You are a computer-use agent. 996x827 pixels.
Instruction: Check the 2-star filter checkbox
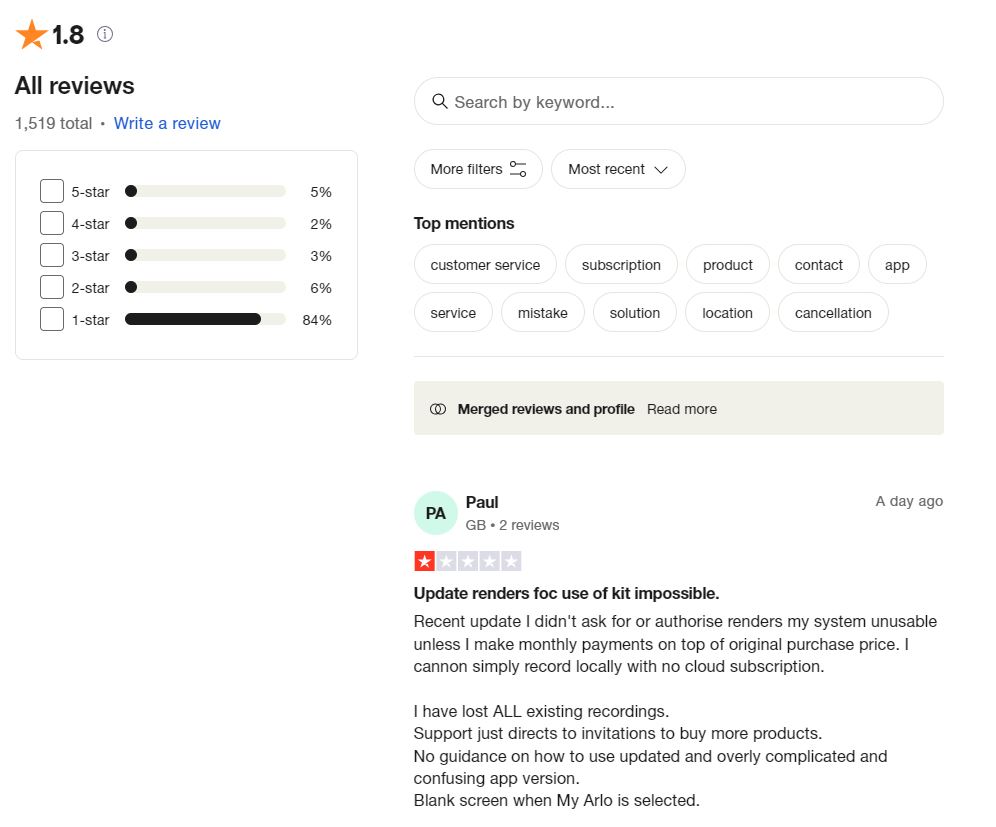[52, 287]
